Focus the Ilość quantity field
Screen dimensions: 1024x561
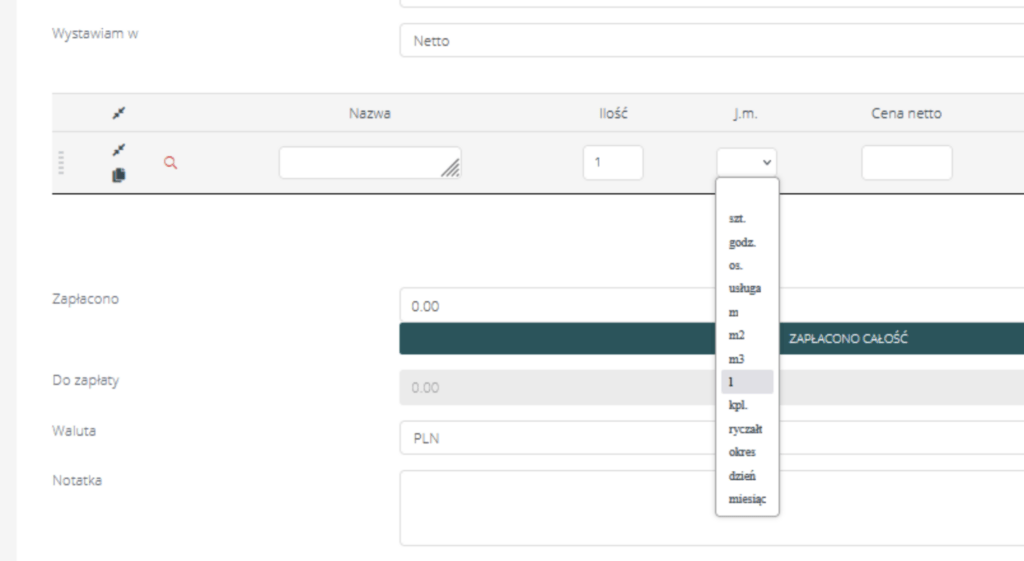tap(612, 162)
